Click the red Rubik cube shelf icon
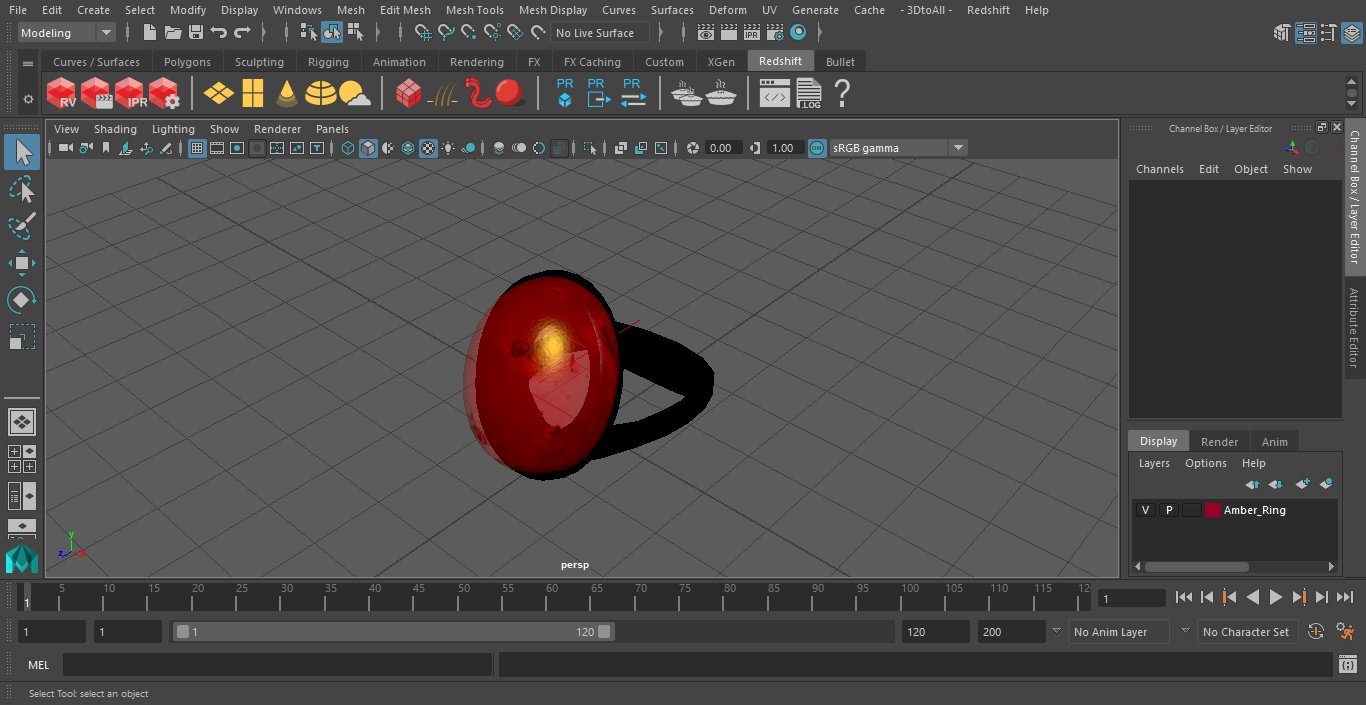Screen dimensions: 1366x705 (x=409, y=93)
